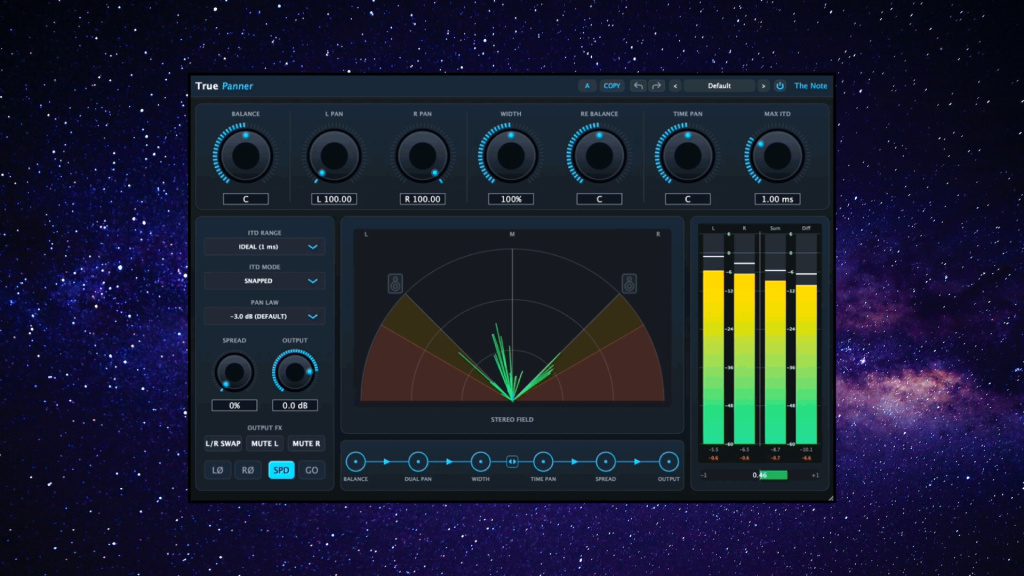
Task: Click the L 100.00 value field
Action: coord(334,199)
